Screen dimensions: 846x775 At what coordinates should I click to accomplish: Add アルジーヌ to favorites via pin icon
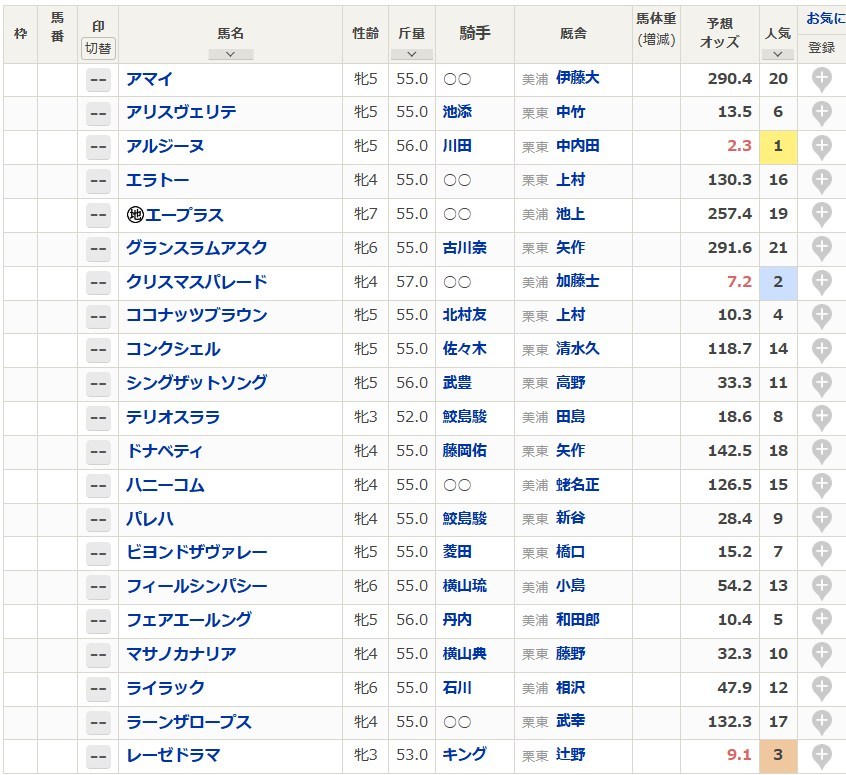pos(821,147)
